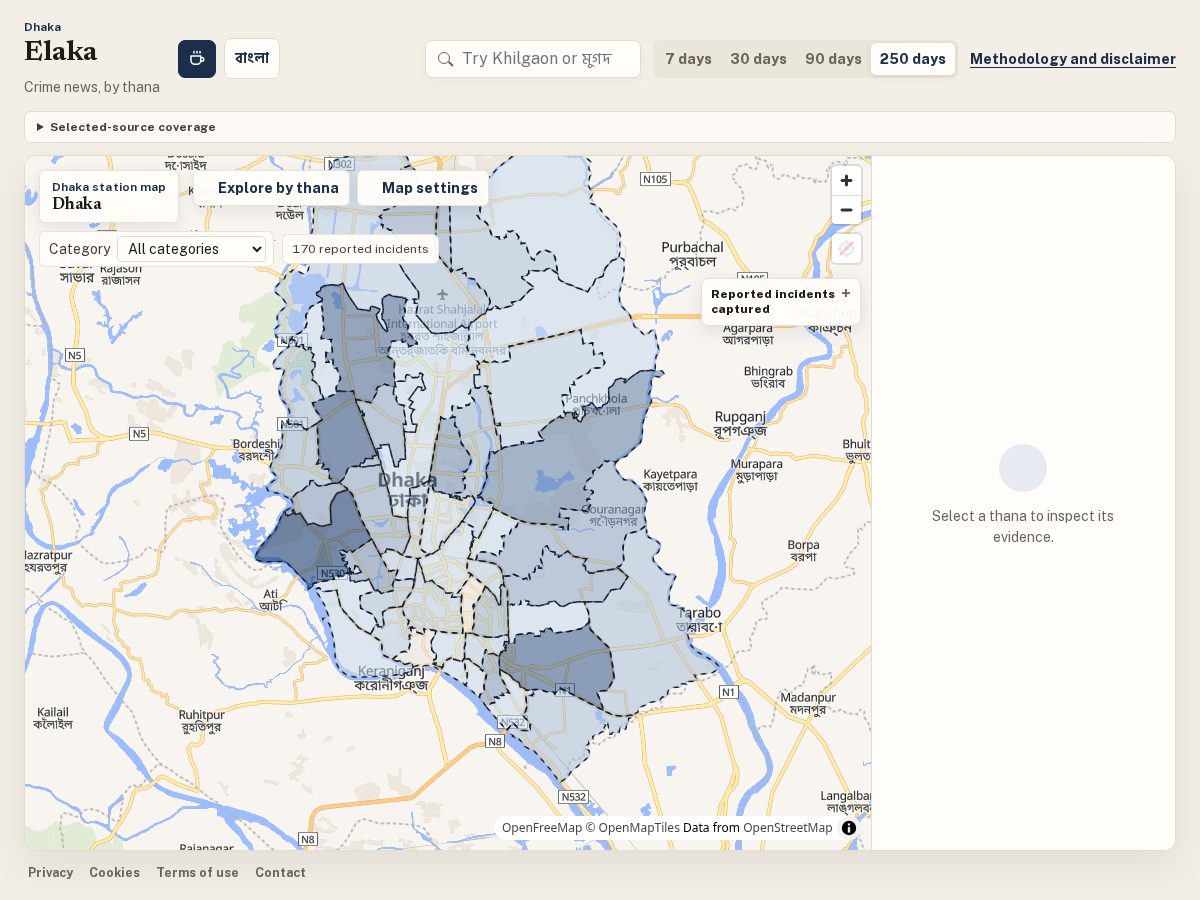The image size is (1200, 900).
Task: Open the Cookies page
Action: (115, 873)
